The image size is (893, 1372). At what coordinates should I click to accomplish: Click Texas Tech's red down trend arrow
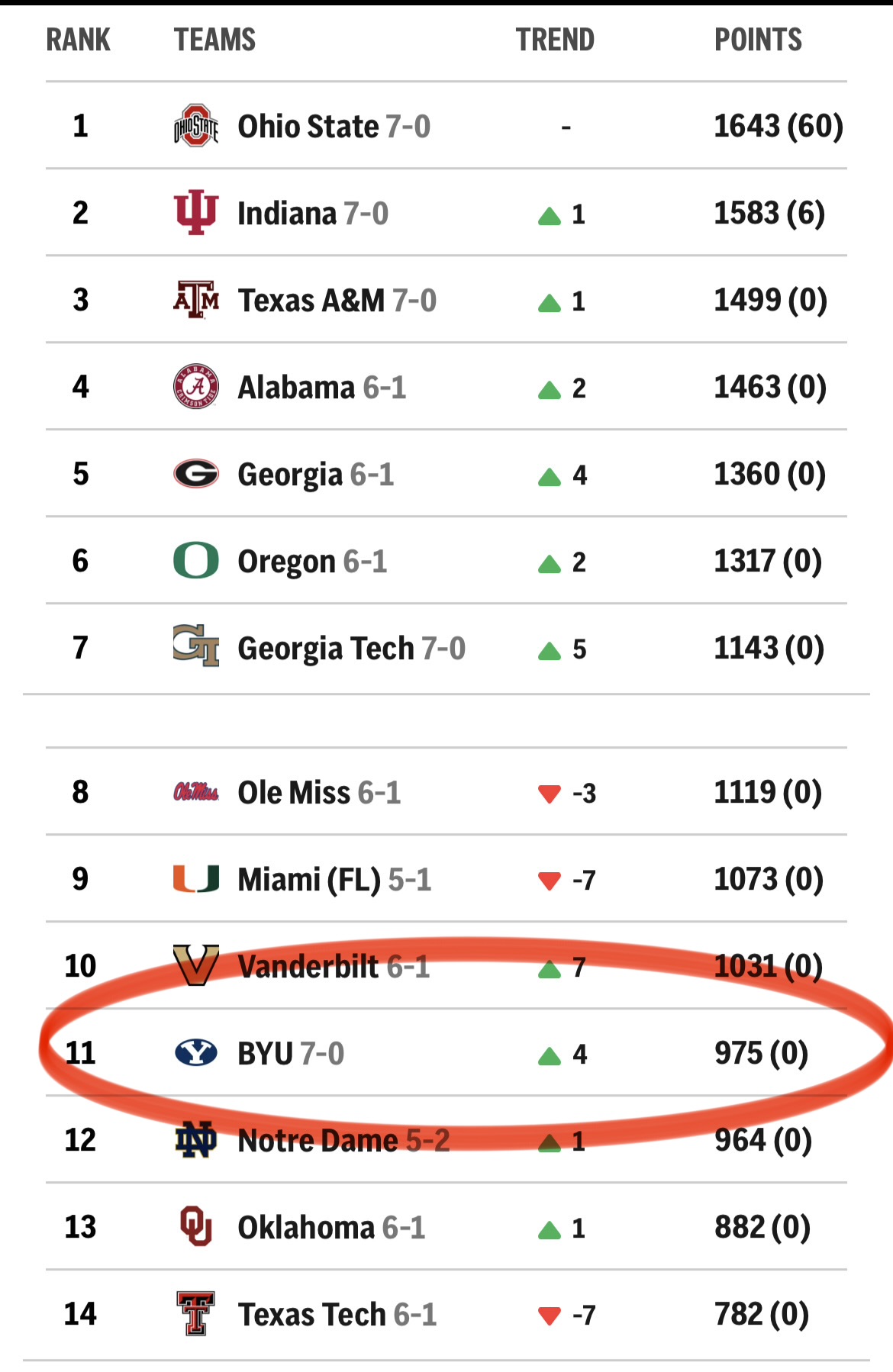tap(550, 1316)
